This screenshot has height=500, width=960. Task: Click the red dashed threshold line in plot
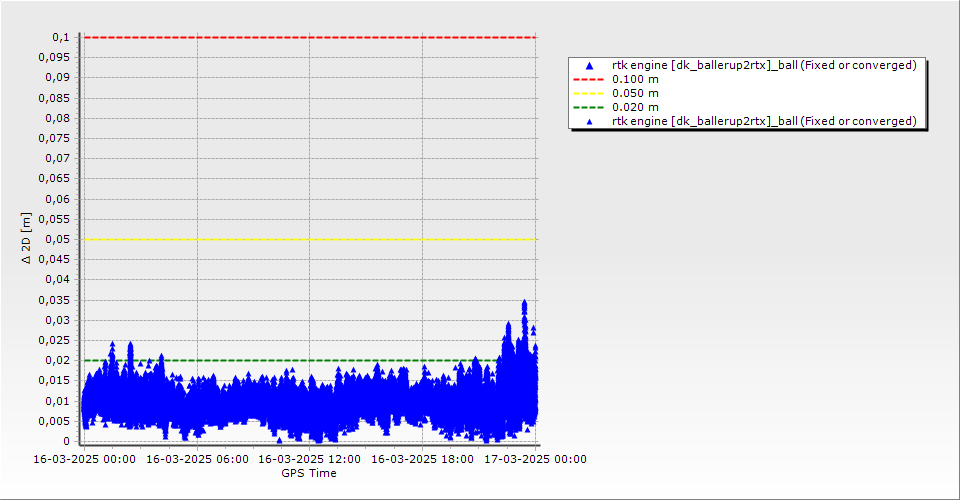pyautogui.click(x=310, y=37)
